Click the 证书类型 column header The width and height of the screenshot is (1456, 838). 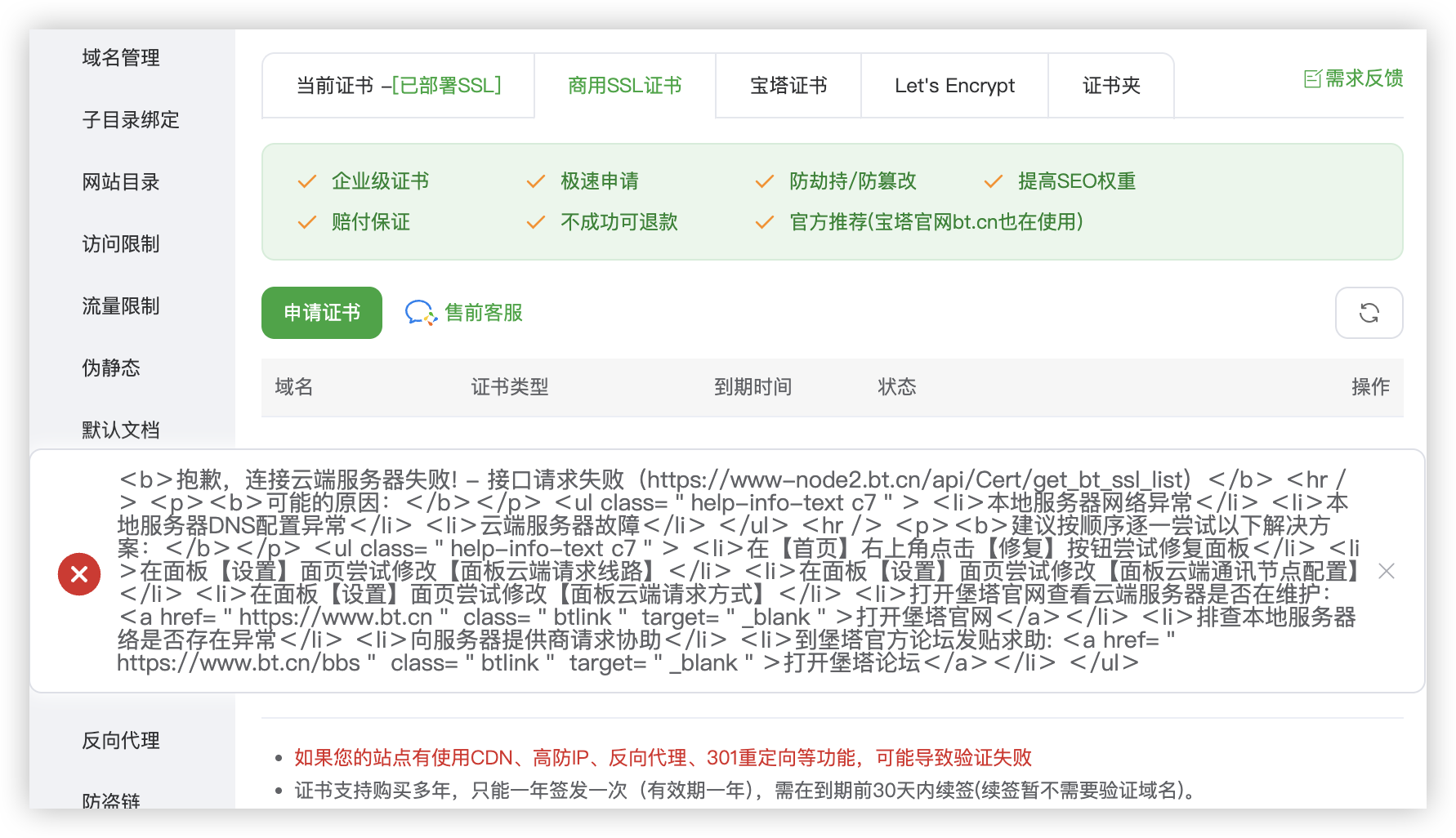510,387
